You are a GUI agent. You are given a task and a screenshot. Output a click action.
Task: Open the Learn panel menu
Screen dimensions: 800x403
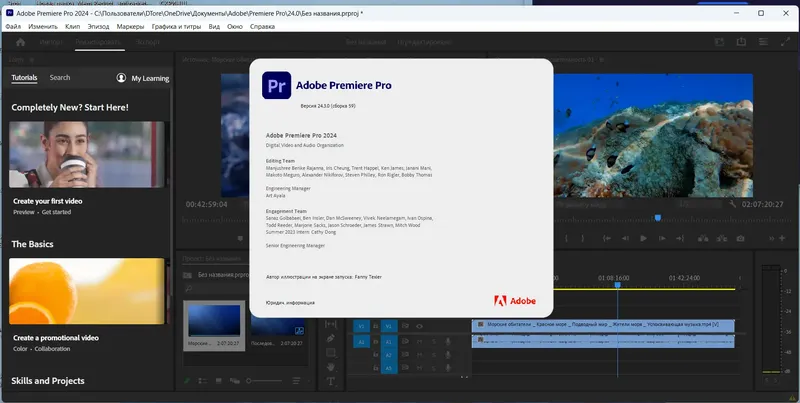click(x=32, y=60)
